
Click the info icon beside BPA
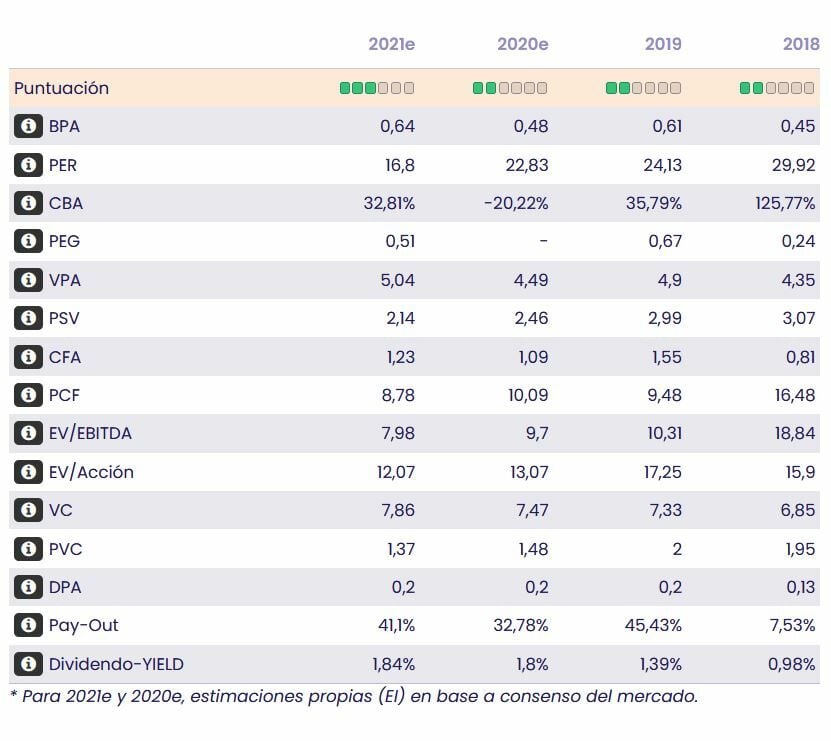(x=28, y=126)
